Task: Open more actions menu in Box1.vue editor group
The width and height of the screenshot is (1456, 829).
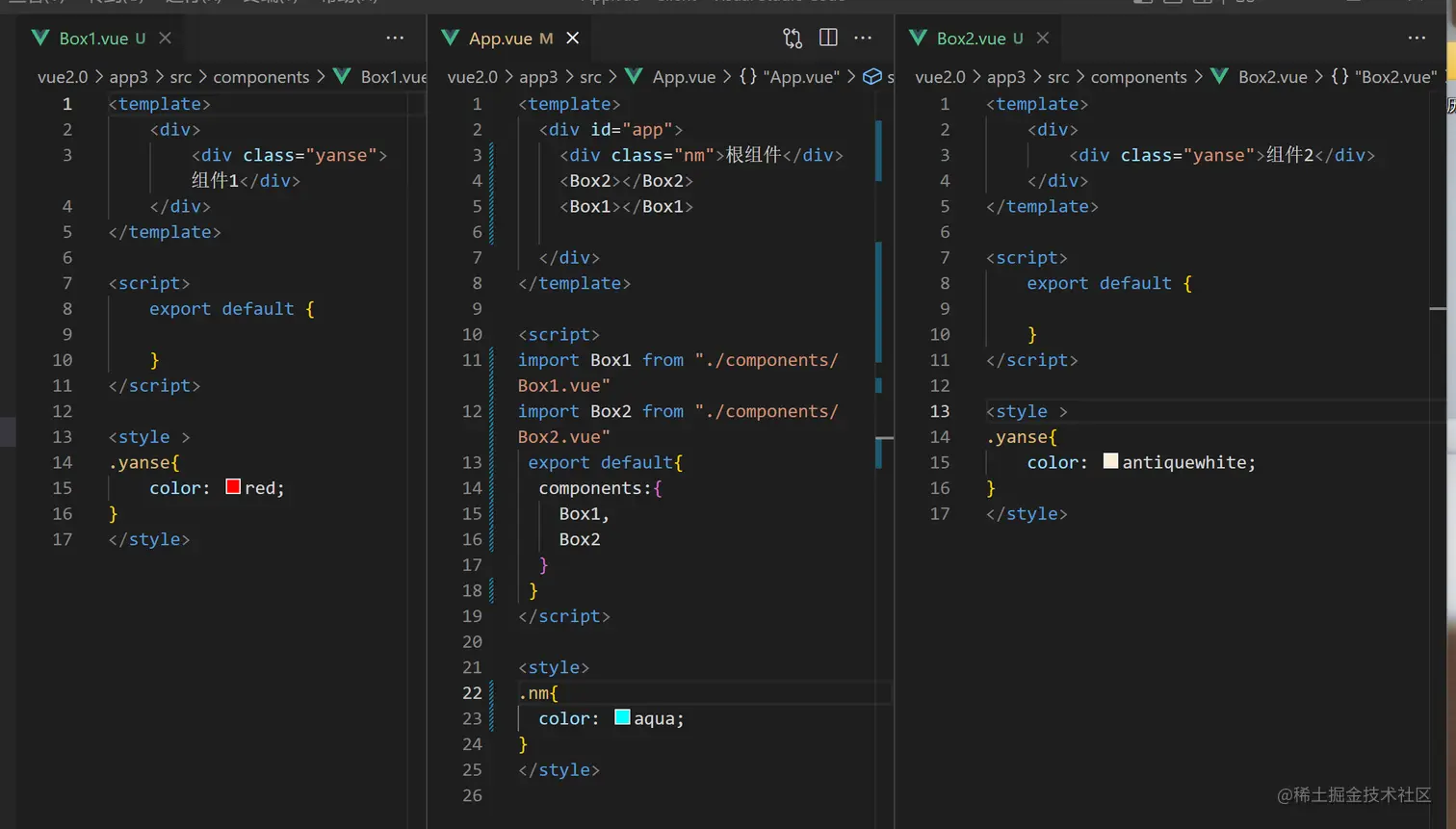Action: point(395,39)
